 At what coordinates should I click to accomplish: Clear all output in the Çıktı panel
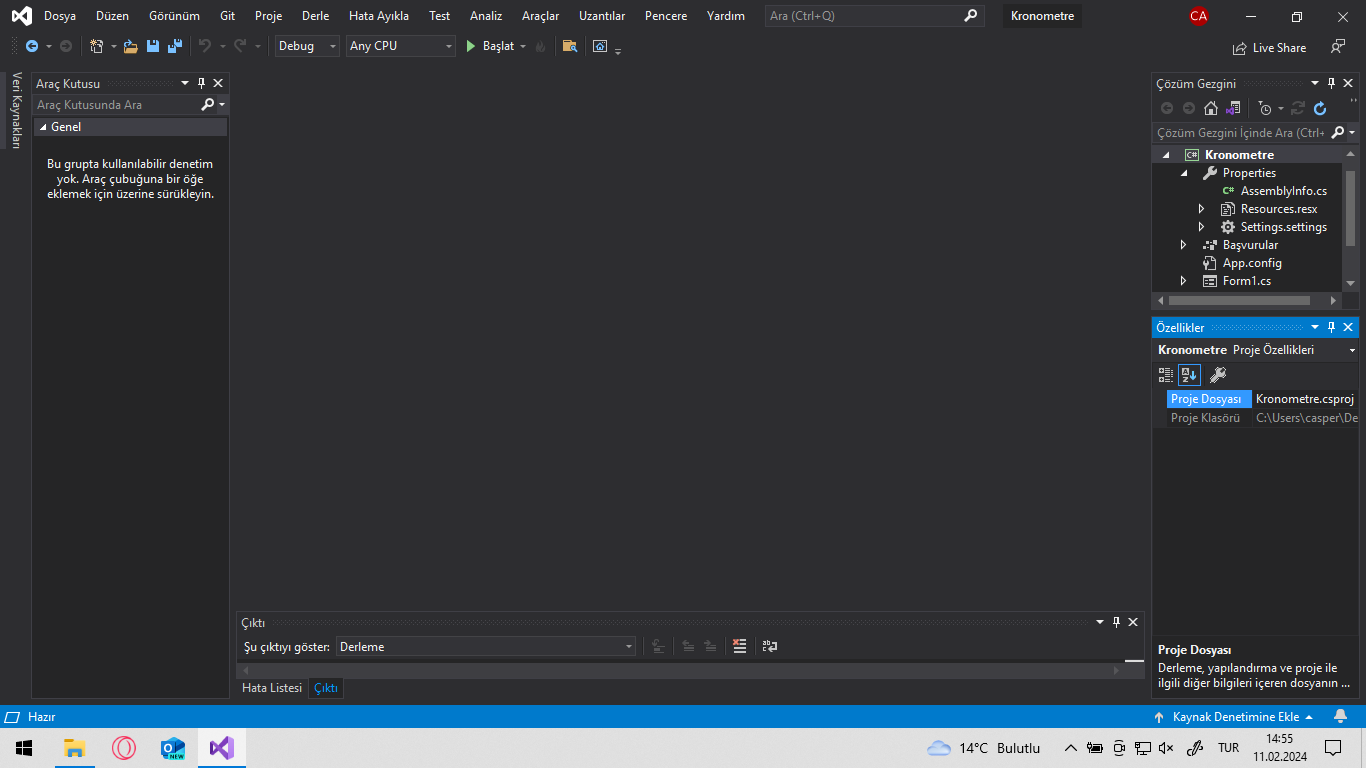pos(740,646)
